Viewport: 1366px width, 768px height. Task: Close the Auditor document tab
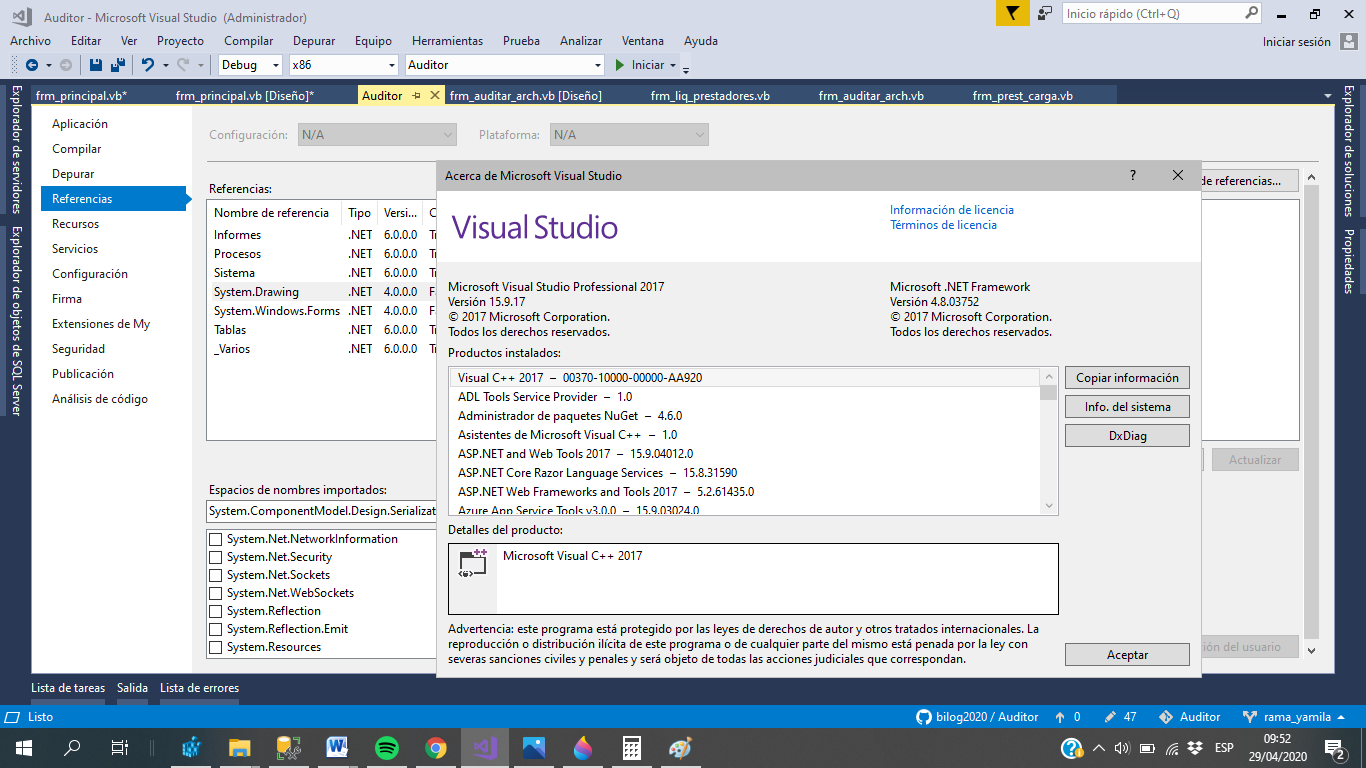[435, 96]
